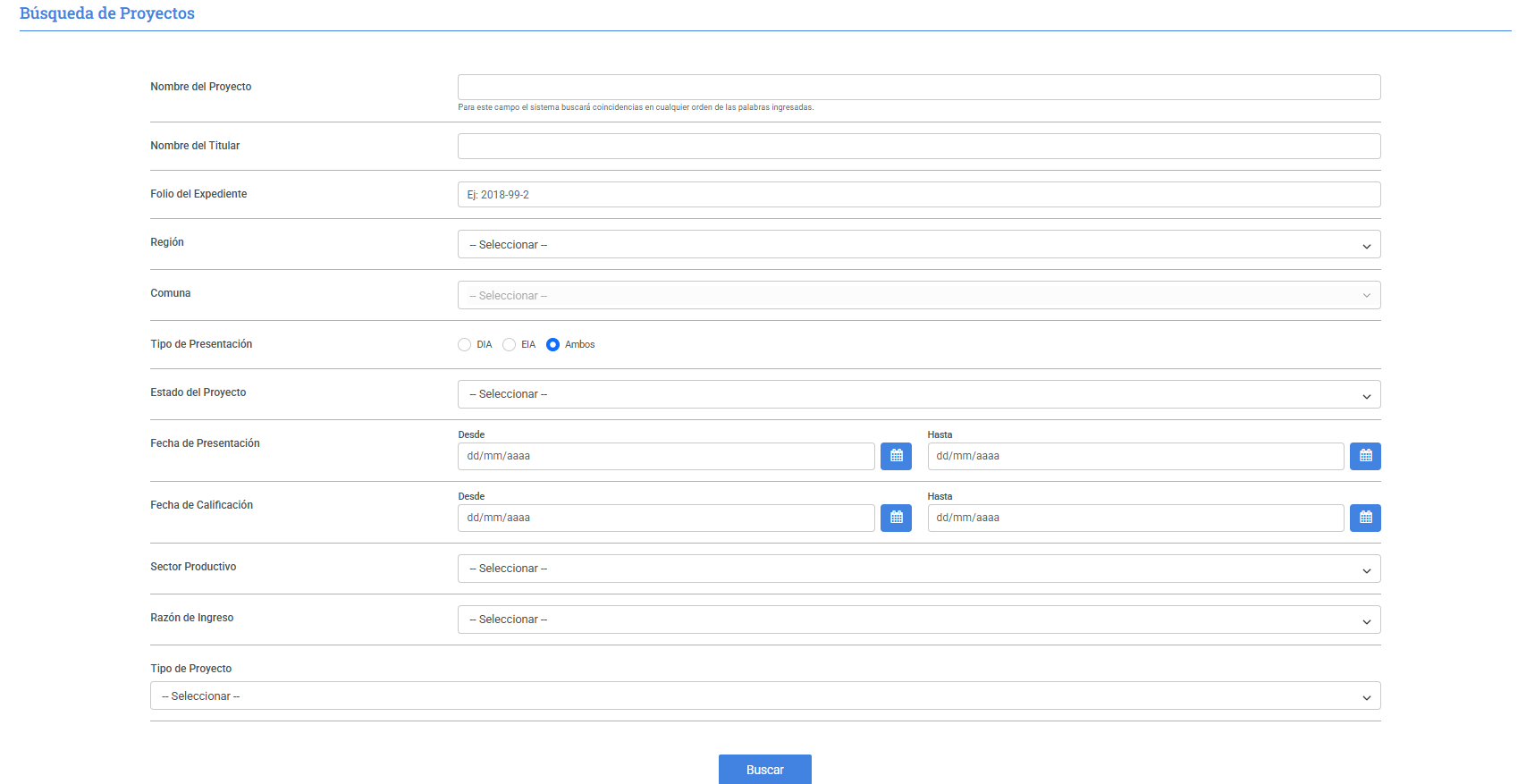The height and width of the screenshot is (784, 1526).
Task: Open the Razón de Ingreso dropdown
Action: click(x=918, y=620)
